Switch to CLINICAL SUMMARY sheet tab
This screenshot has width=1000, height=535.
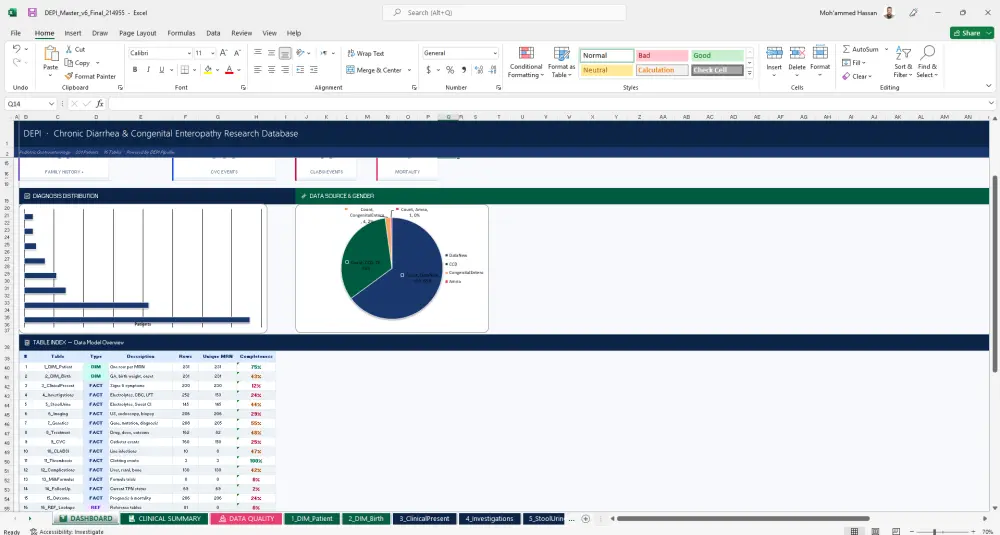coord(165,518)
